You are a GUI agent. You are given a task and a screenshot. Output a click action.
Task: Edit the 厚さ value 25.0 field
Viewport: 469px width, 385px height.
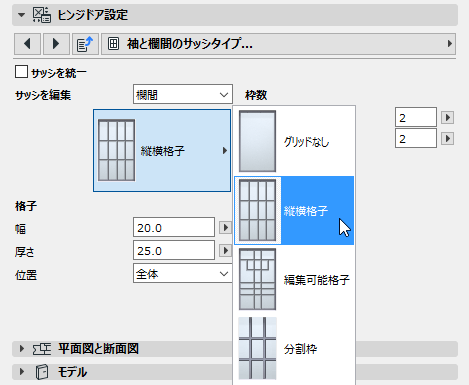pyautogui.click(x=174, y=250)
